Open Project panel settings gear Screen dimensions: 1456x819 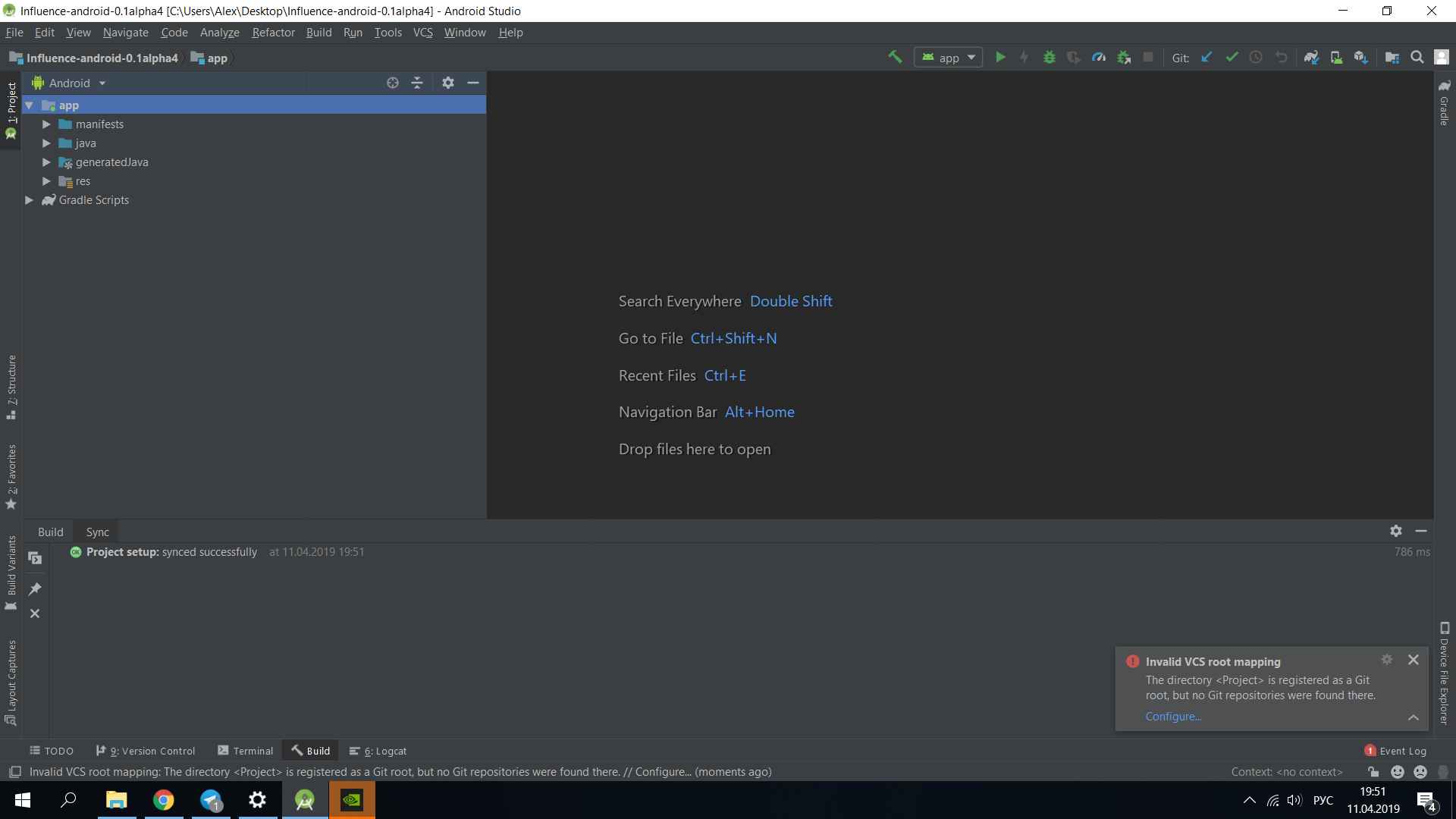coord(448,83)
